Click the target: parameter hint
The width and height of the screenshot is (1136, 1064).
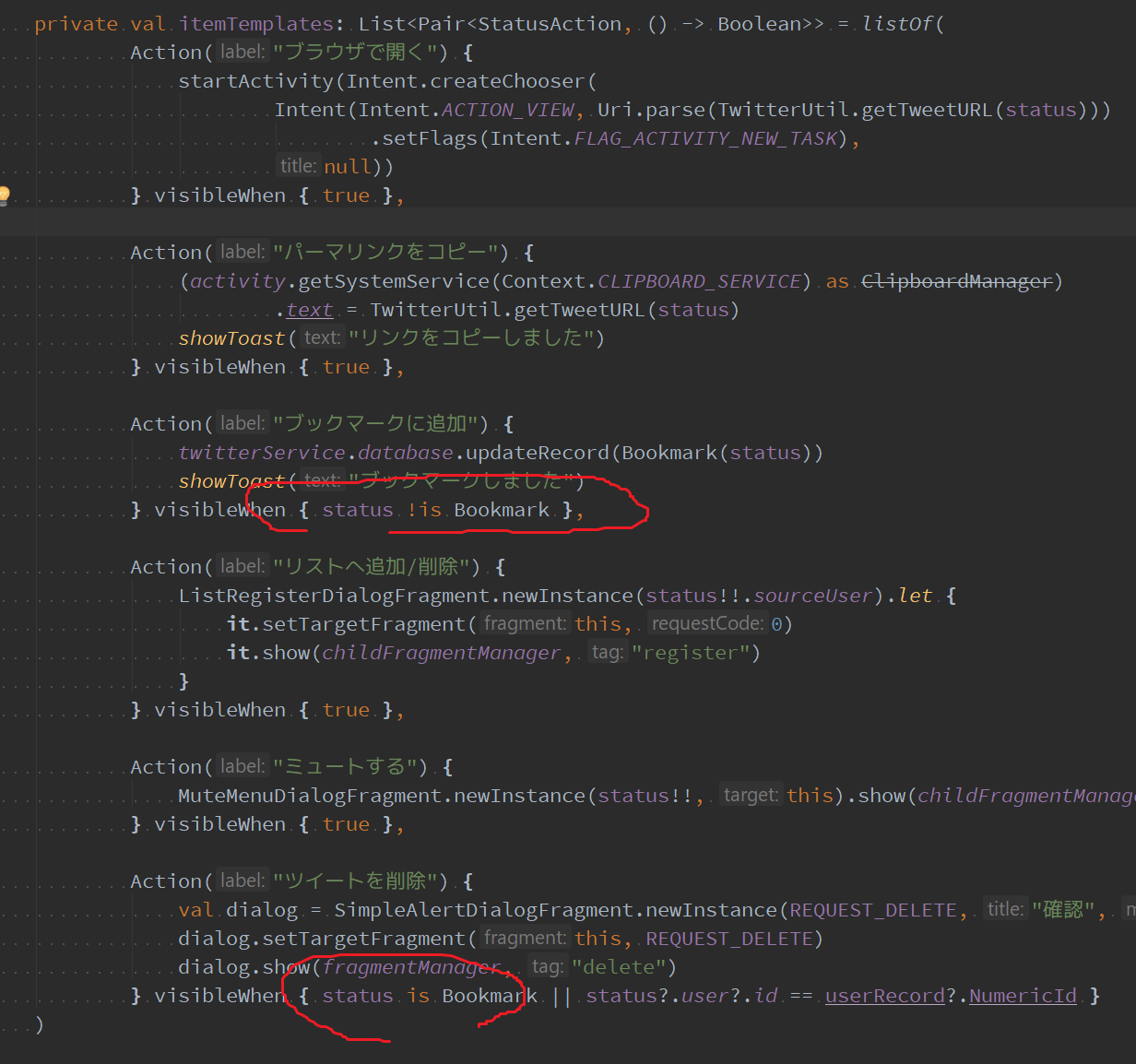point(751,796)
